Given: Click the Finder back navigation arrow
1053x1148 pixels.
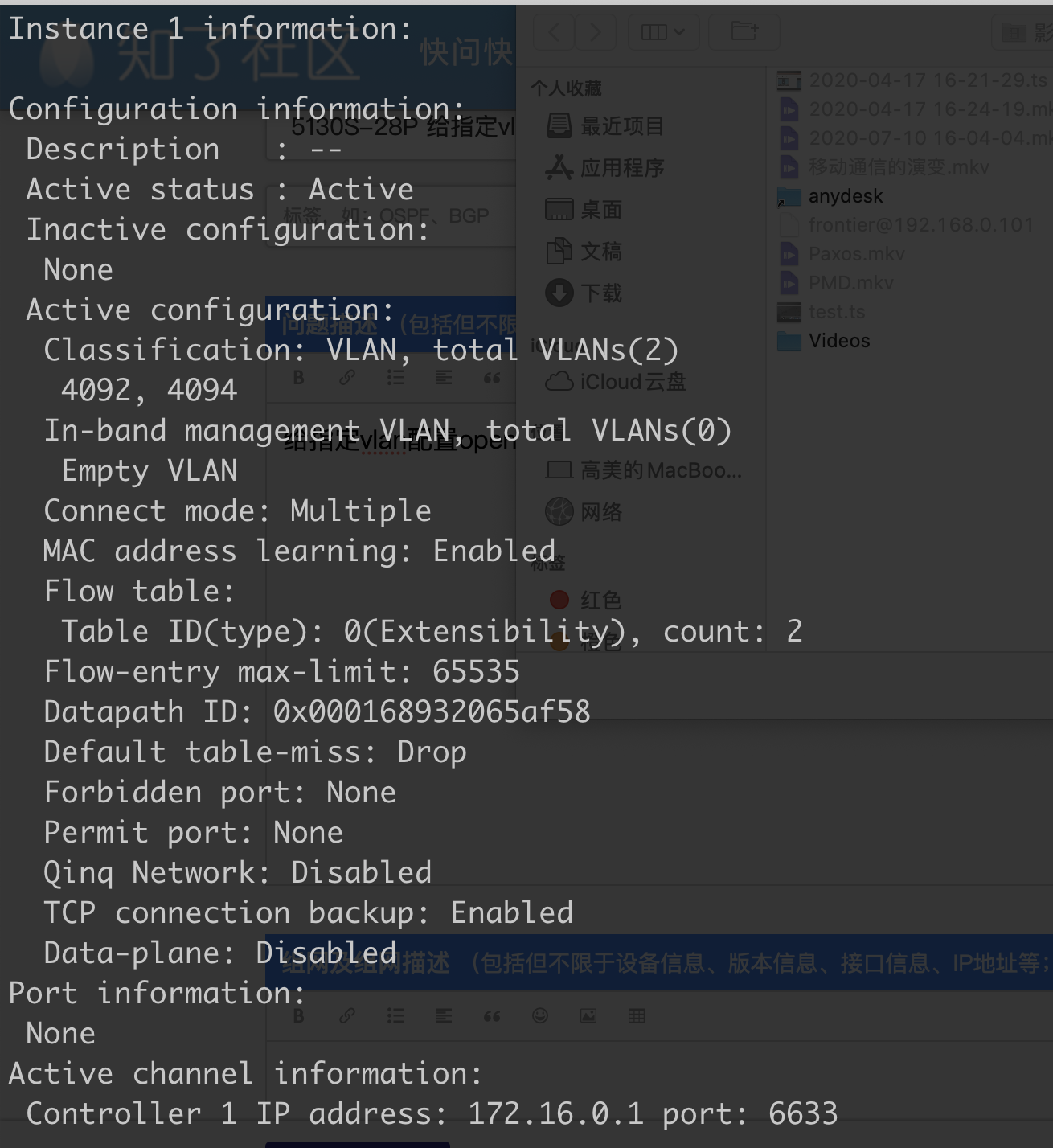Looking at the screenshot, I should pyautogui.click(x=554, y=32).
